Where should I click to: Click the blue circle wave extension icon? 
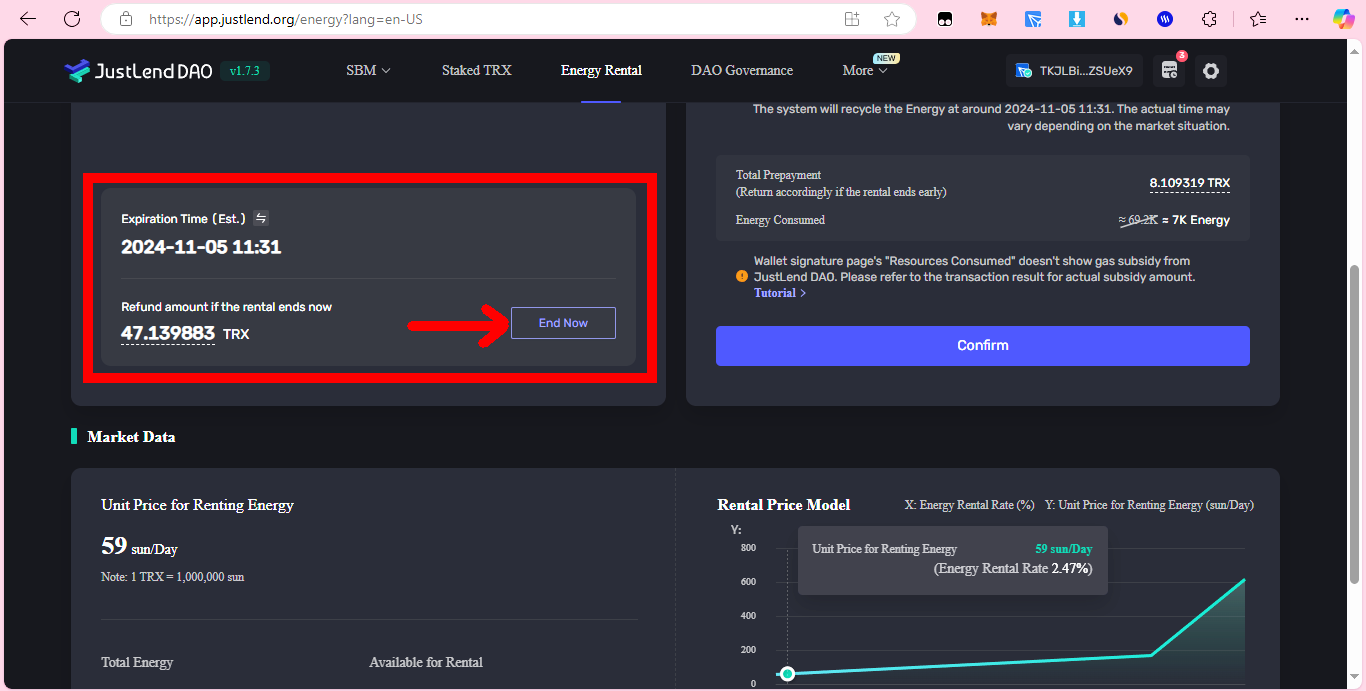point(1165,19)
